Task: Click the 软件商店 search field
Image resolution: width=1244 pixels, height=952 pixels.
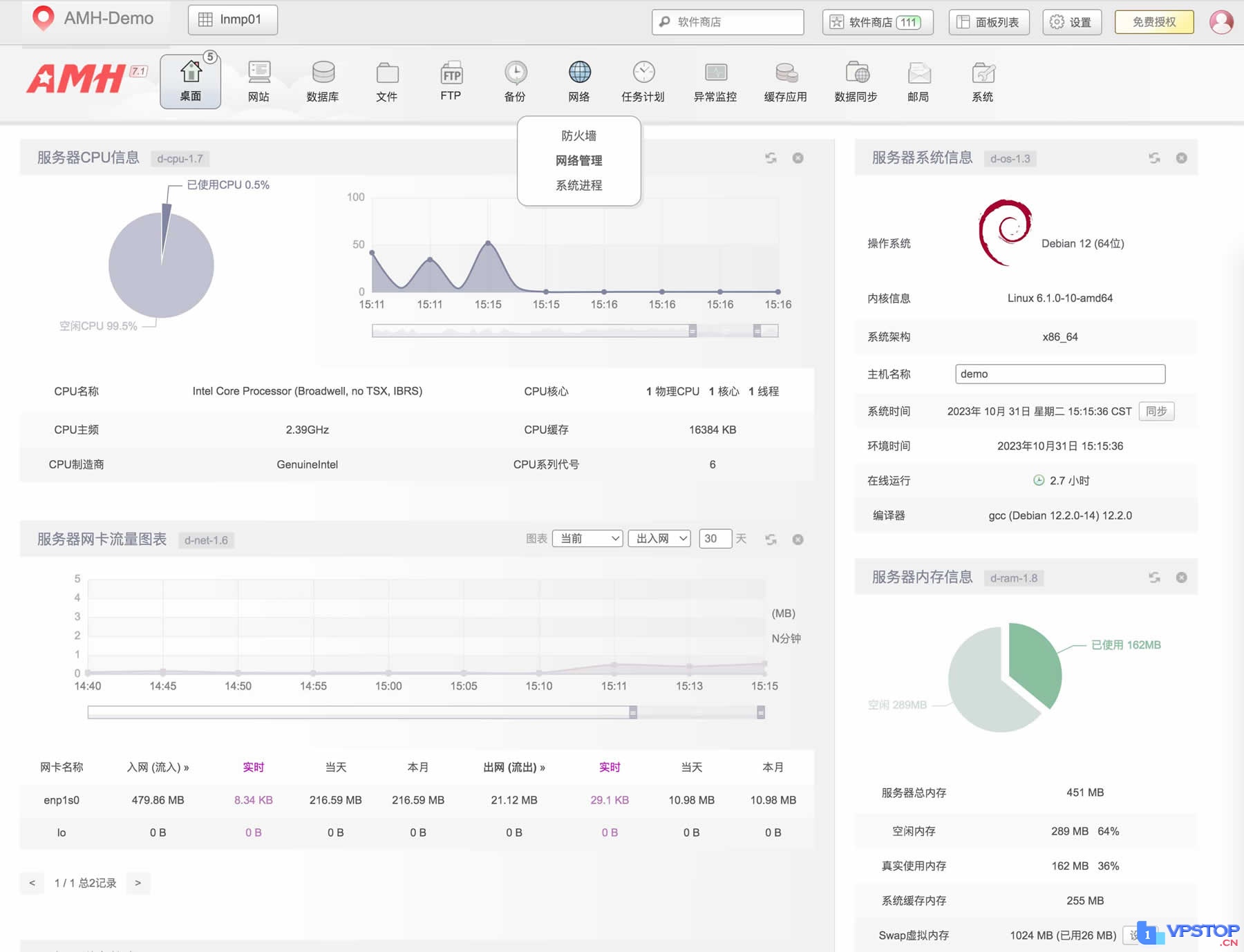Action: click(728, 22)
